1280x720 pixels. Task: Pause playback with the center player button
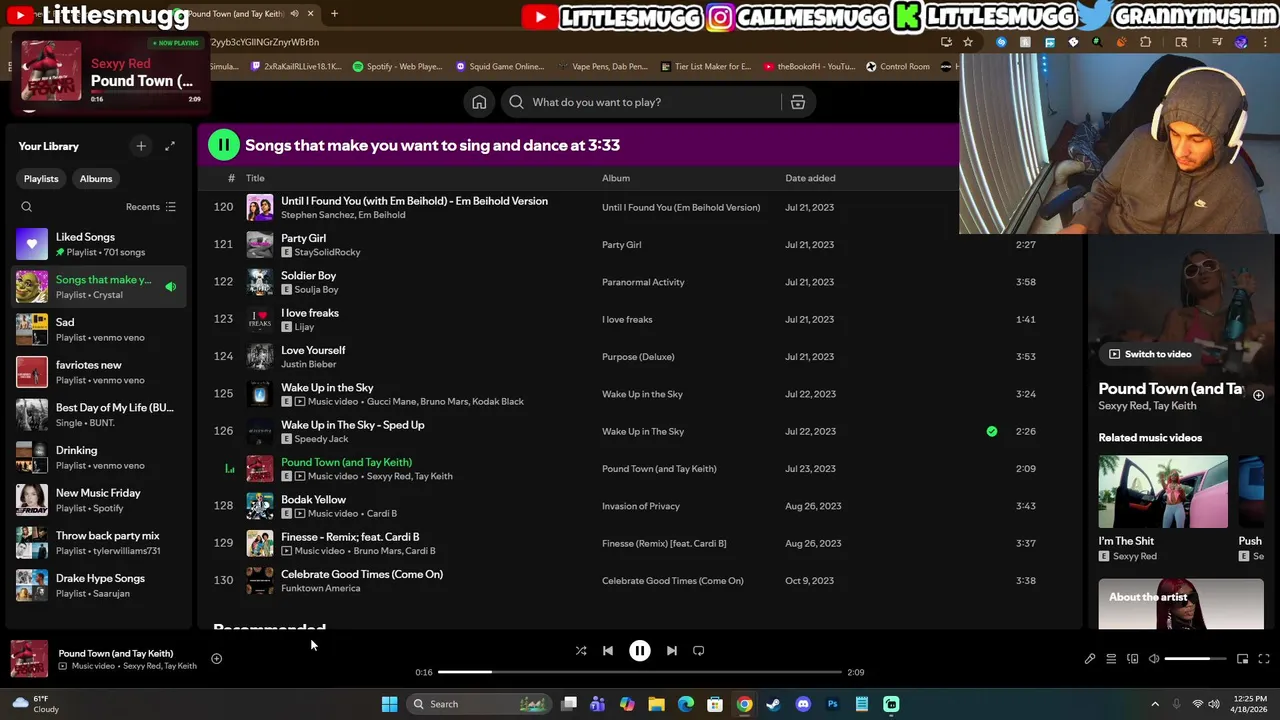click(x=640, y=651)
